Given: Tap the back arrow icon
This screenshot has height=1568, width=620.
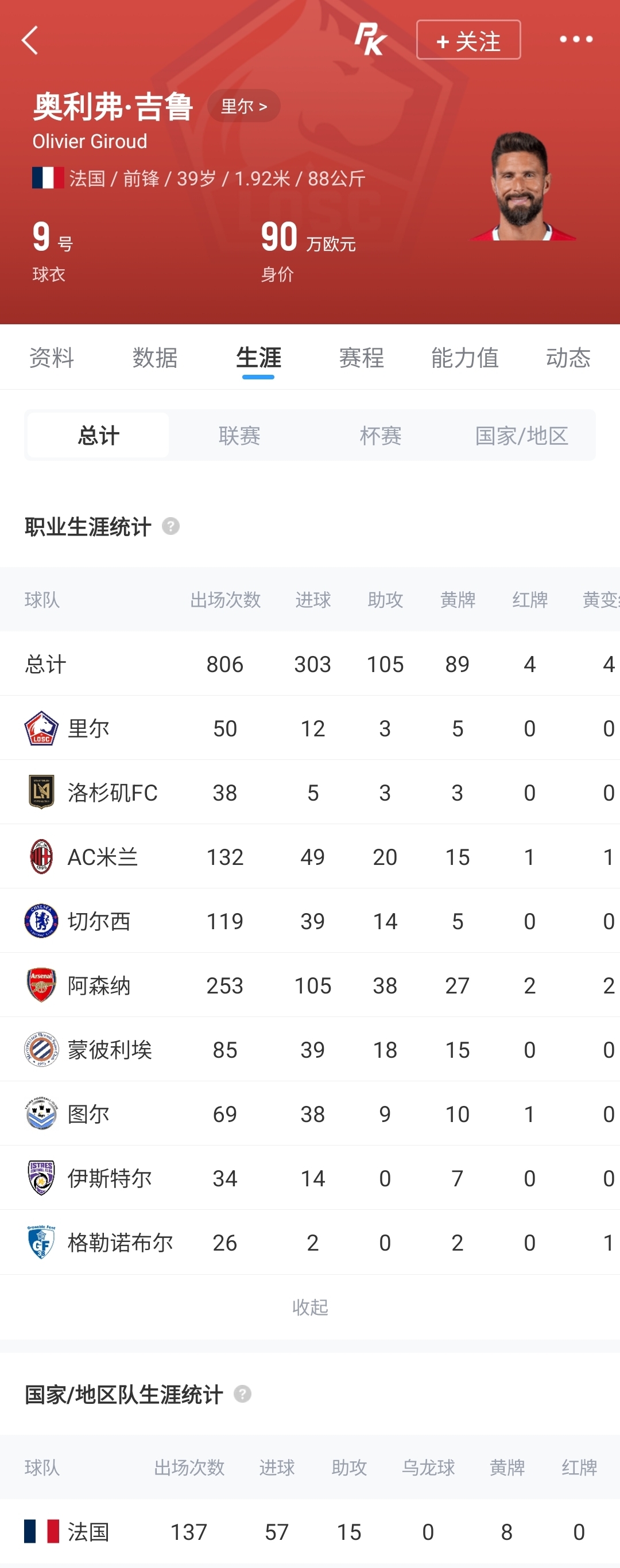Looking at the screenshot, I should tap(30, 40).
